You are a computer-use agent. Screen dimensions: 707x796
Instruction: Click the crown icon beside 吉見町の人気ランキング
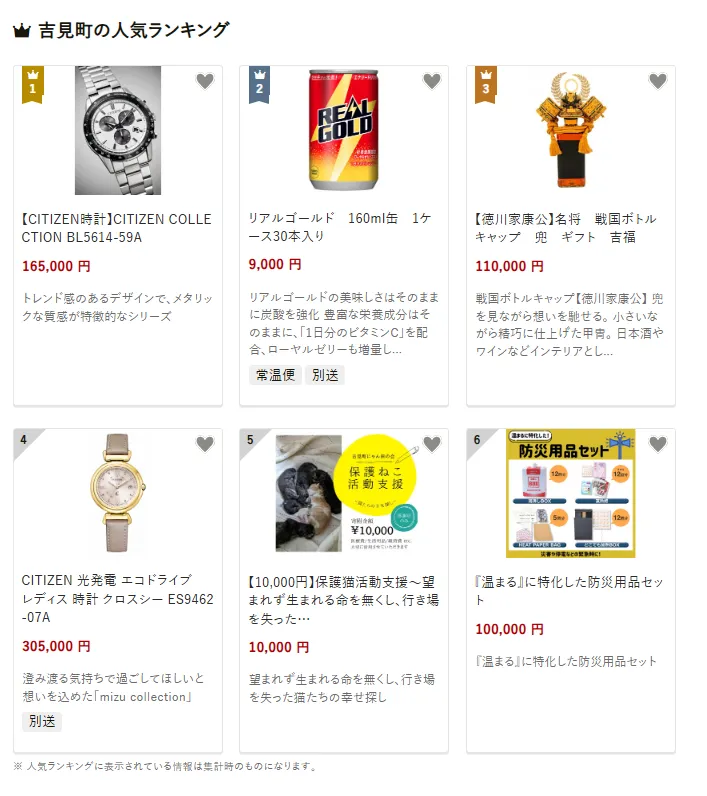22,31
